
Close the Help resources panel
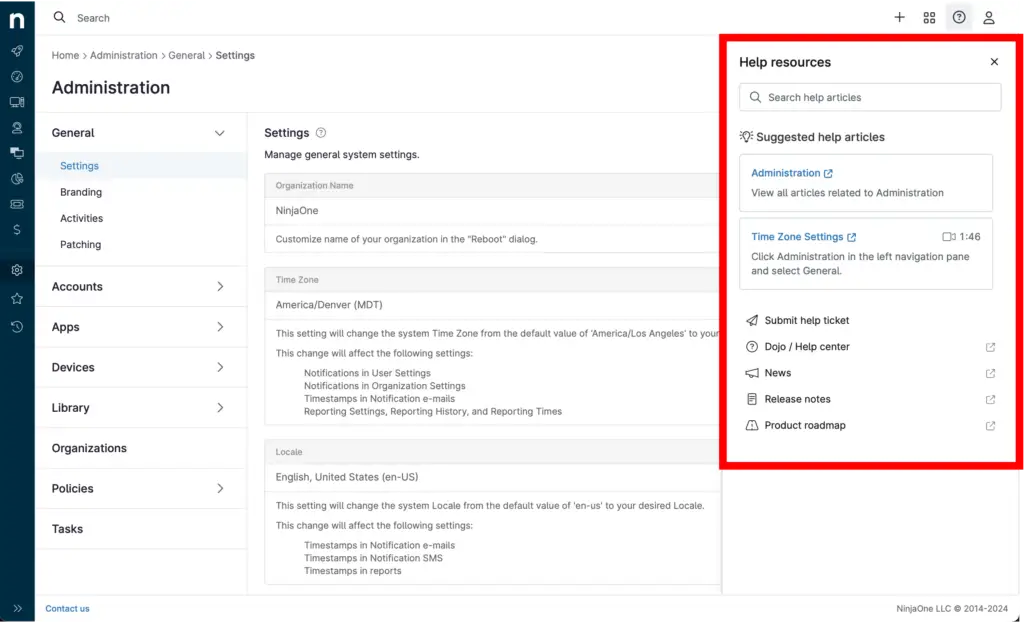point(994,61)
